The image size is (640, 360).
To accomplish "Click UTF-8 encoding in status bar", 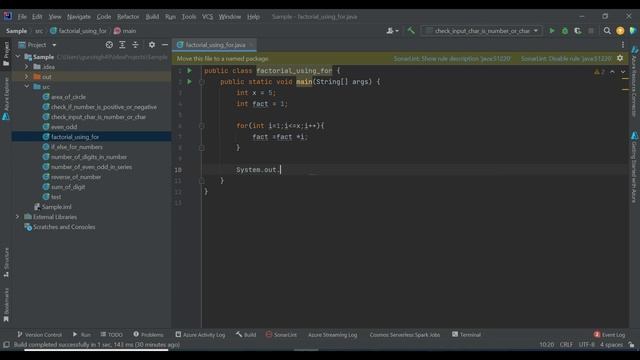I will point(587,345).
